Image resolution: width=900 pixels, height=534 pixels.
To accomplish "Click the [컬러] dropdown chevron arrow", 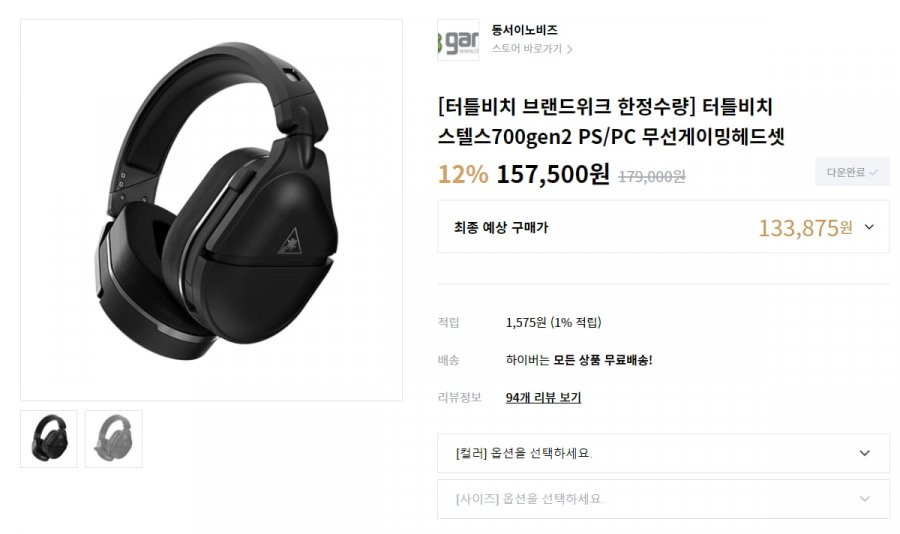I will point(864,453).
